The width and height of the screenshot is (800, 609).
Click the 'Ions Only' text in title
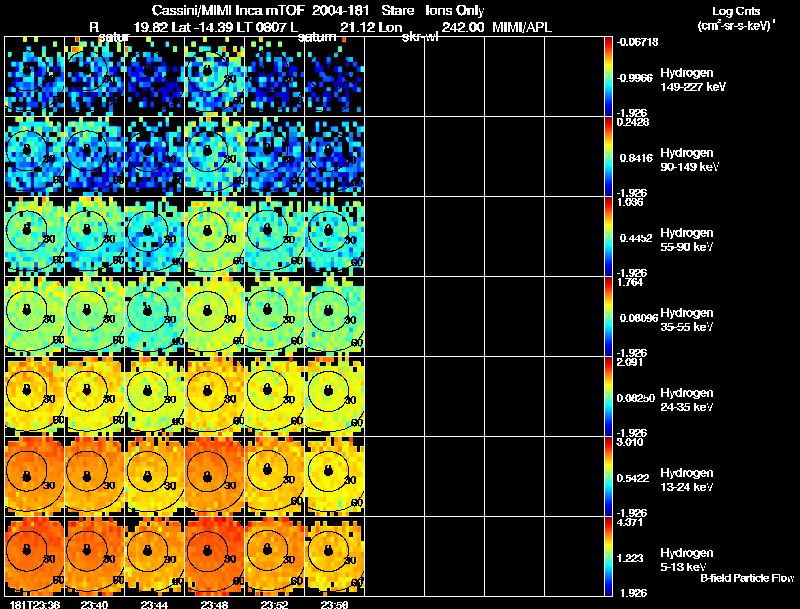click(455, 11)
